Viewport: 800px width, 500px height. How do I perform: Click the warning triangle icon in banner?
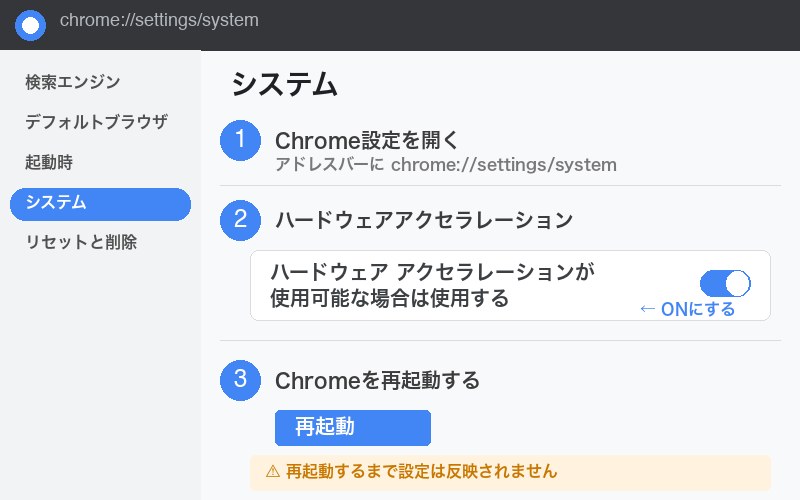pos(273,471)
